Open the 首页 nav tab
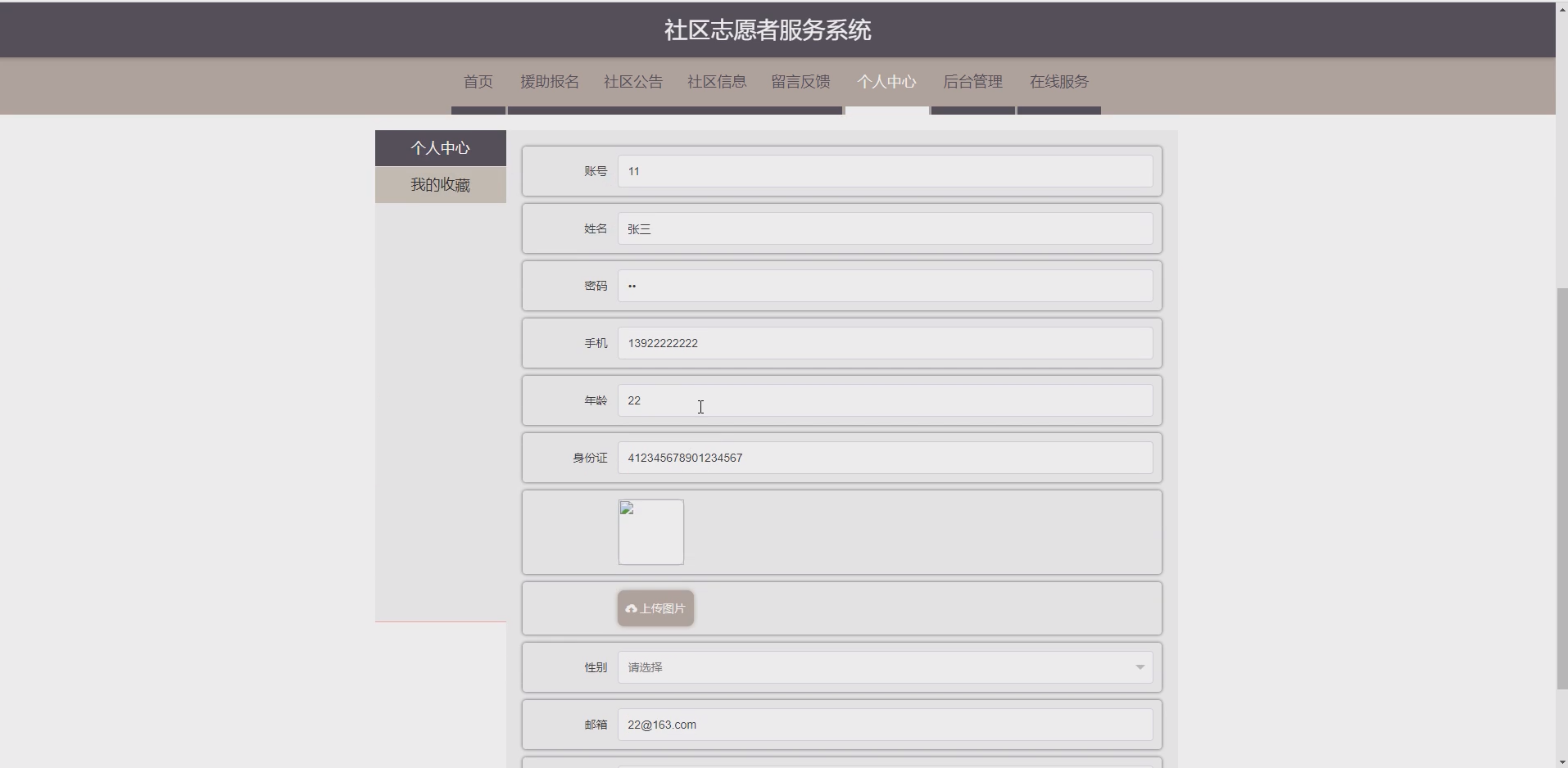The height and width of the screenshot is (768, 1568). 478,82
